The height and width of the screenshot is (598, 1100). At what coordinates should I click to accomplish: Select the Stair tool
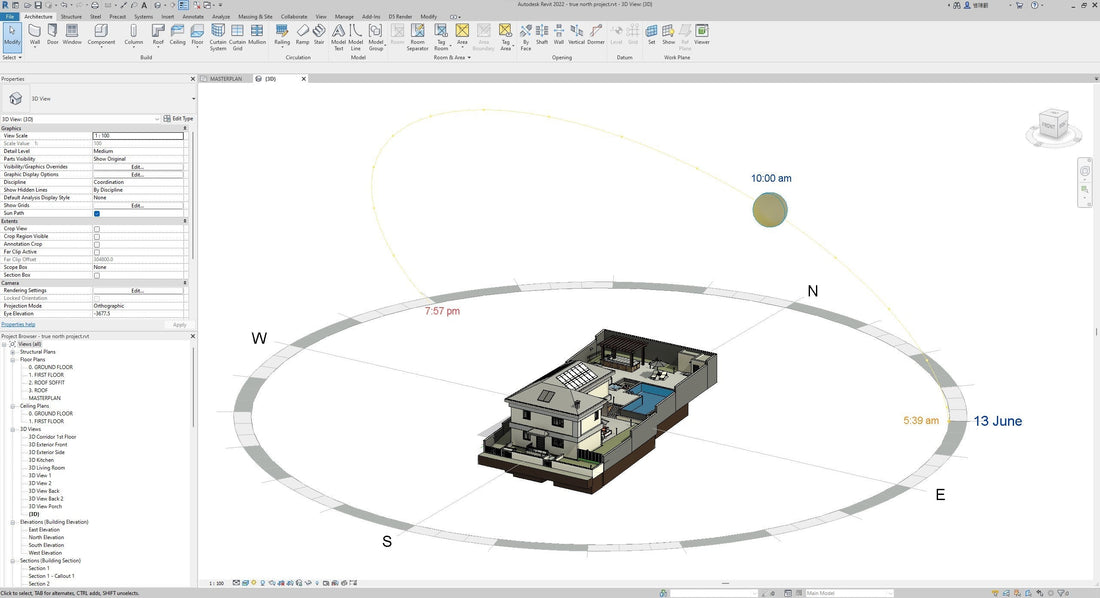(319, 35)
